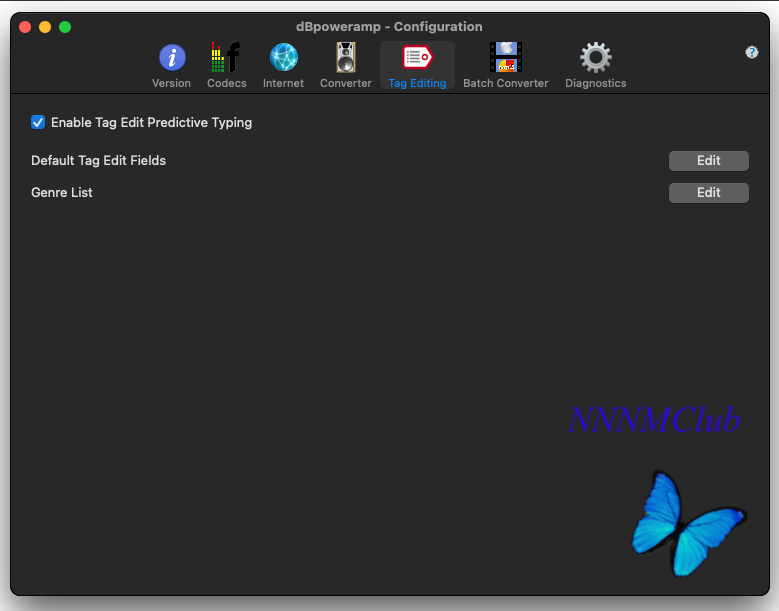Image resolution: width=779 pixels, height=611 pixels.
Task: Click the Converter tab label
Action: (x=346, y=83)
